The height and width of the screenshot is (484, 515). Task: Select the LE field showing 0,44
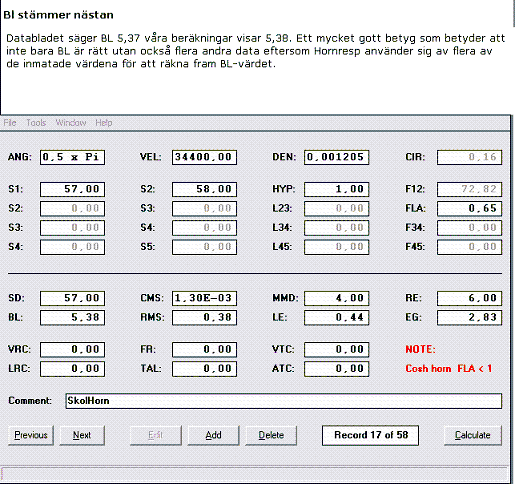[336, 318]
